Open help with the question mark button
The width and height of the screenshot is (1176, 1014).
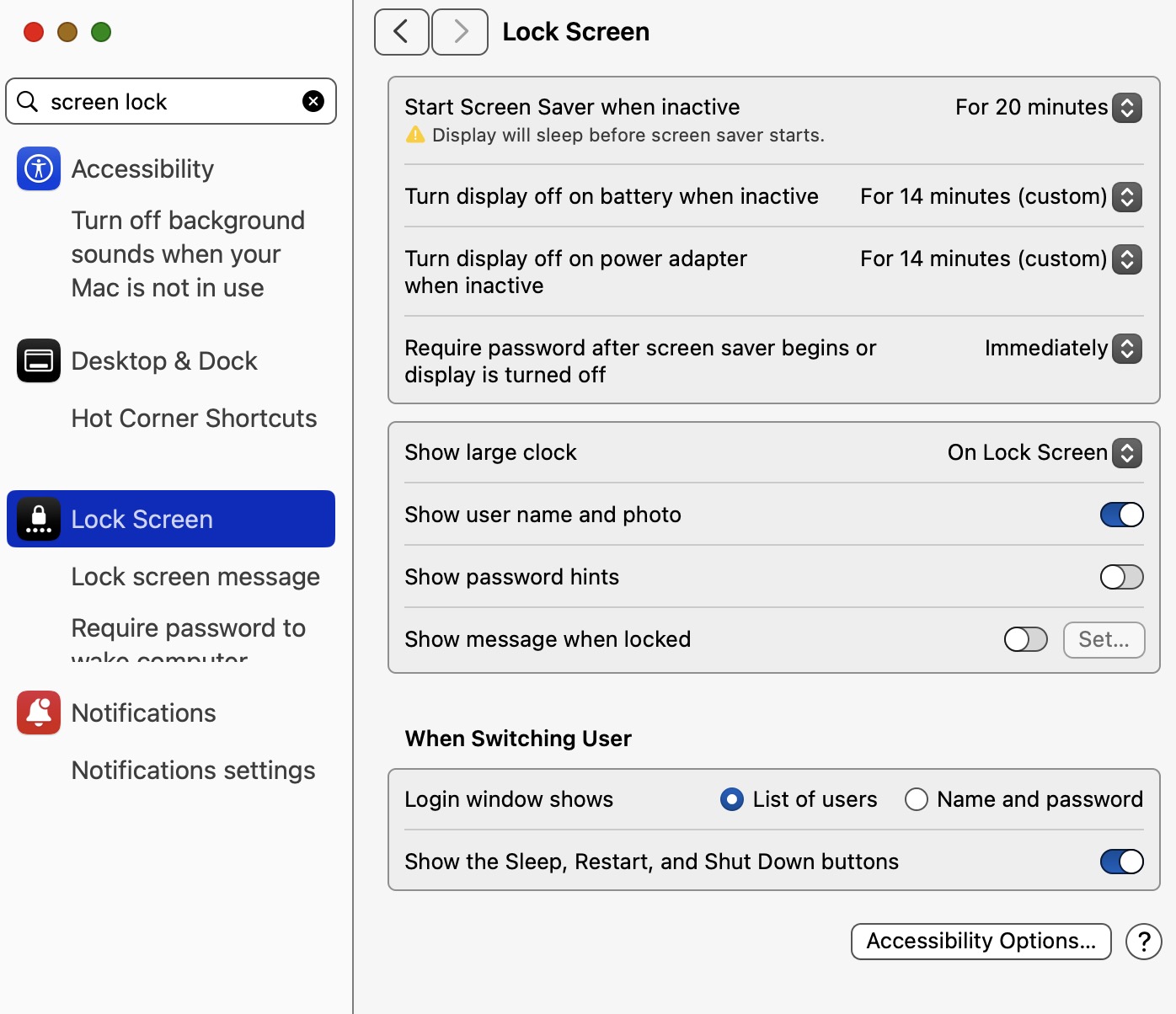[1143, 942]
